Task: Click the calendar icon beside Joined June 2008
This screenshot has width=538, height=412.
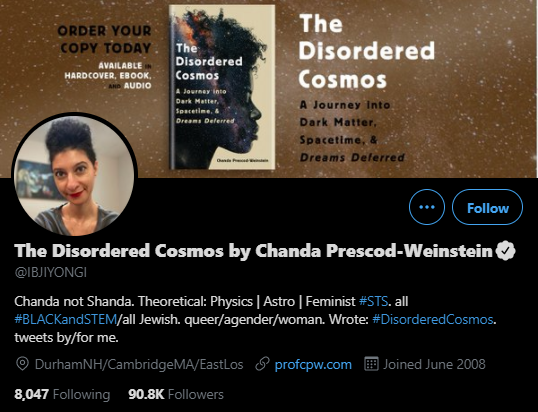Action: point(371,364)
